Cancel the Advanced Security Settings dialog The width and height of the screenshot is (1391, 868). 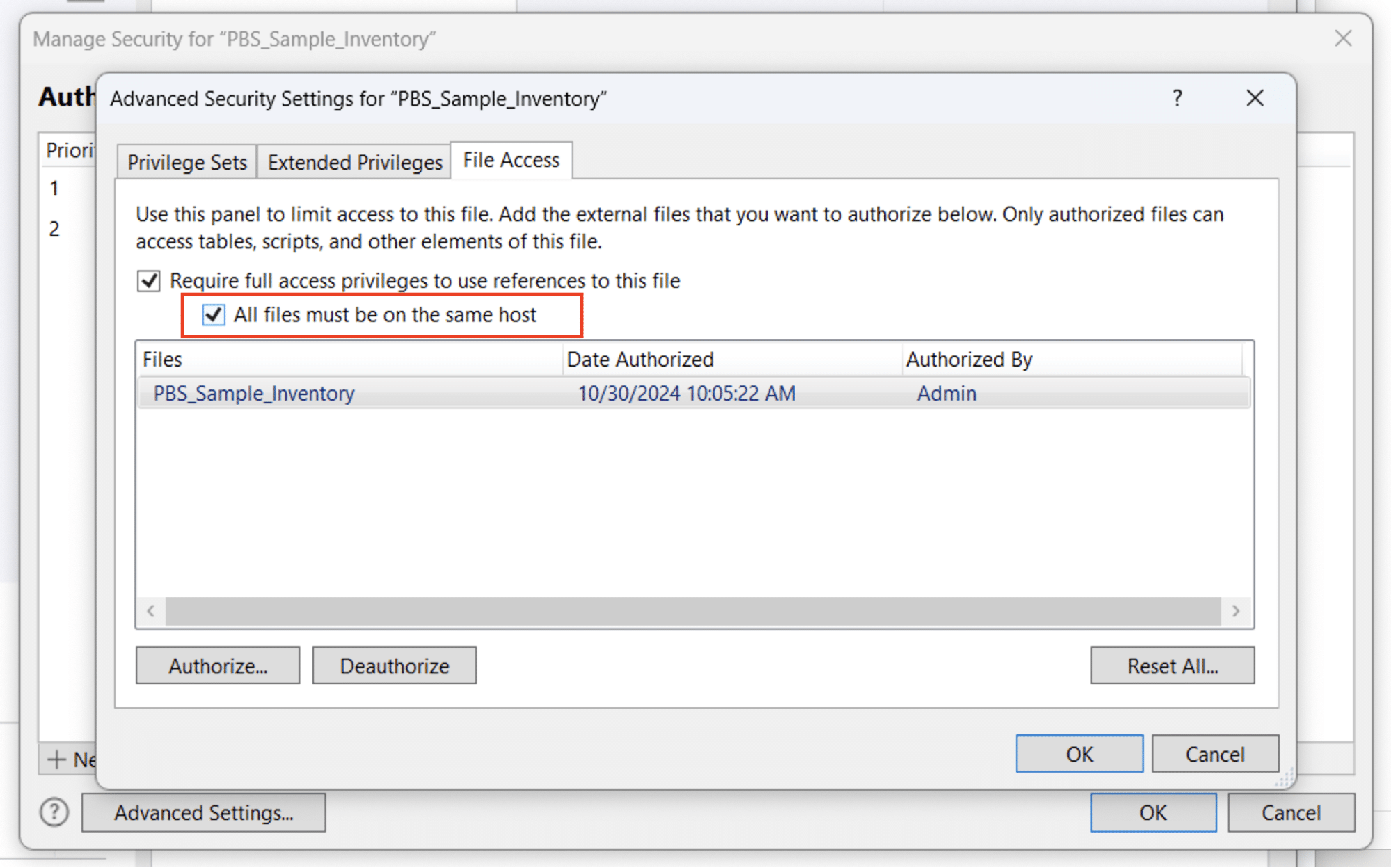1215,753
